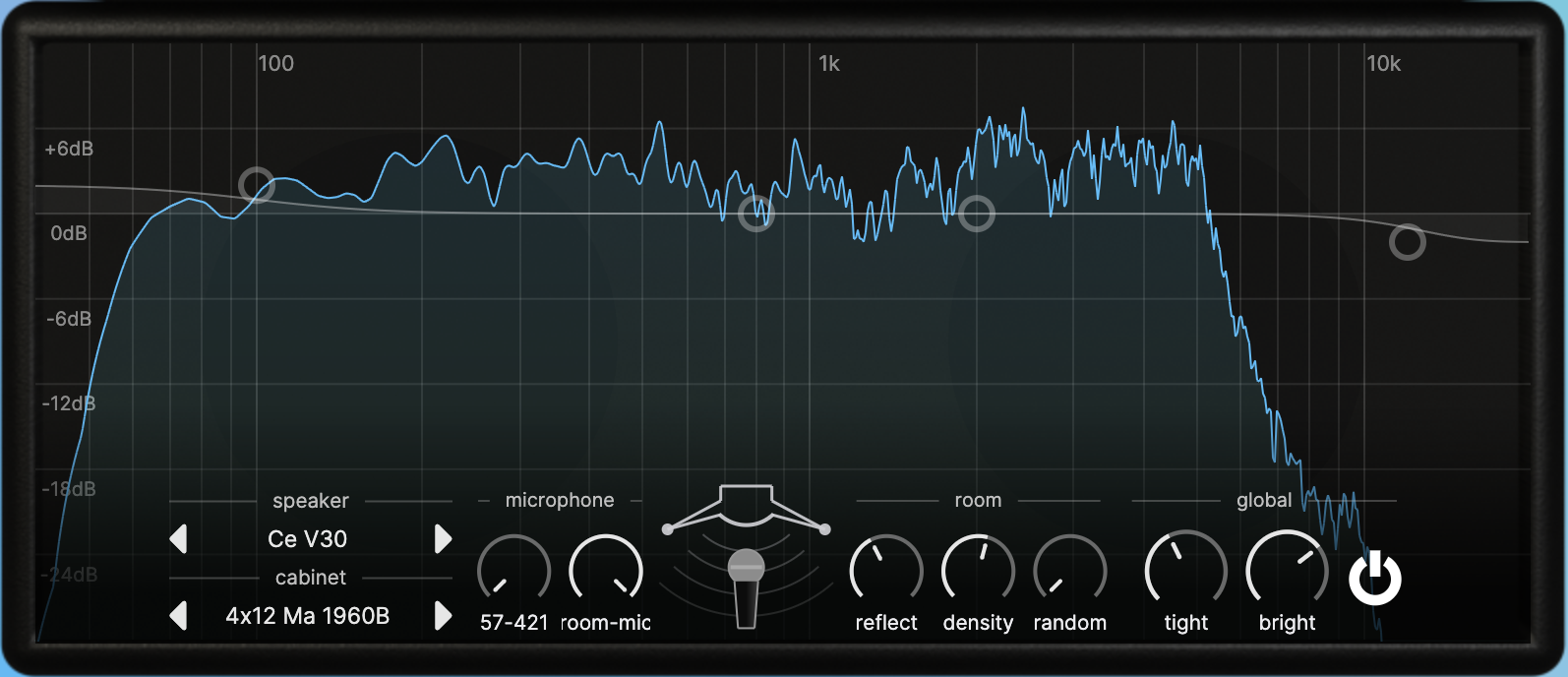Select the high-shelf EQ node near 10k
This screenshot has height=677, width=1568.
(x=1407, y=242)
